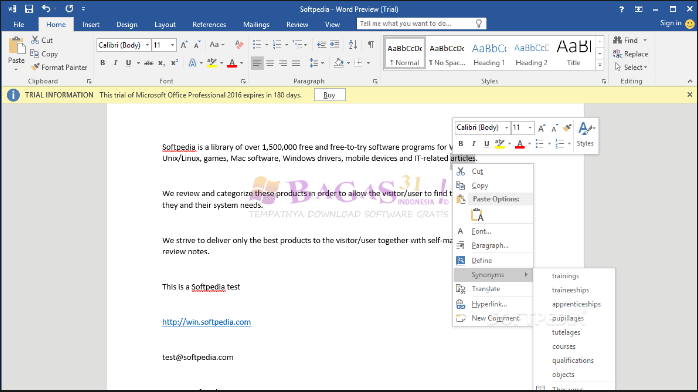Image resolution: width=698 pixels, height=392 pixels.
Task: Undo the last action in the title bar
Action: click(x=46, y=9)
